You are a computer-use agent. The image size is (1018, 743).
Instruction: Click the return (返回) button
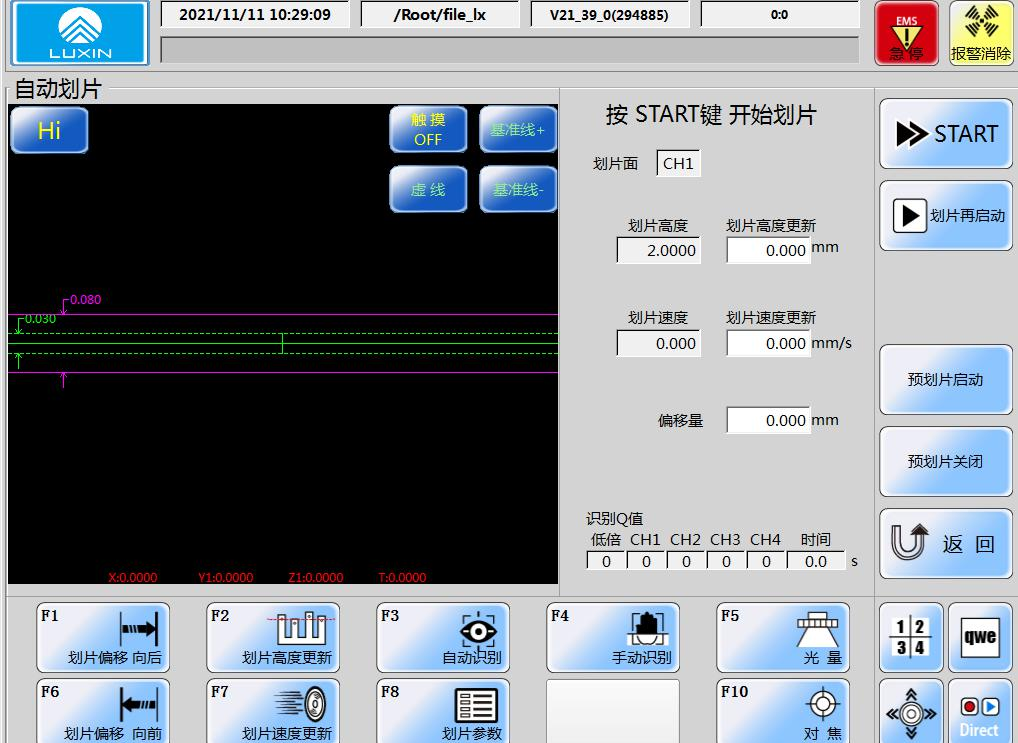click(x=945, y=544)
